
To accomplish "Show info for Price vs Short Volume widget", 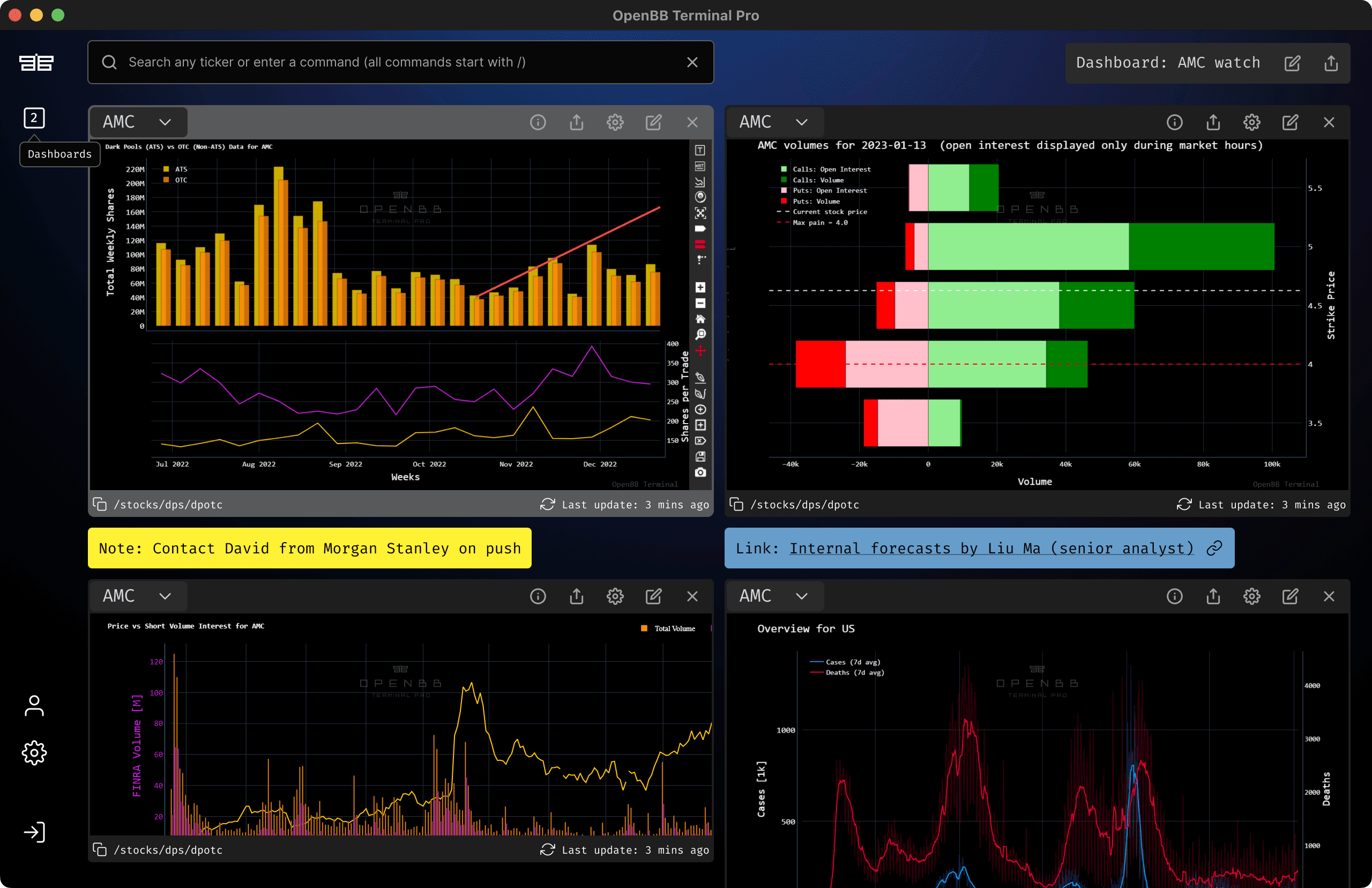I will [538, 596].
